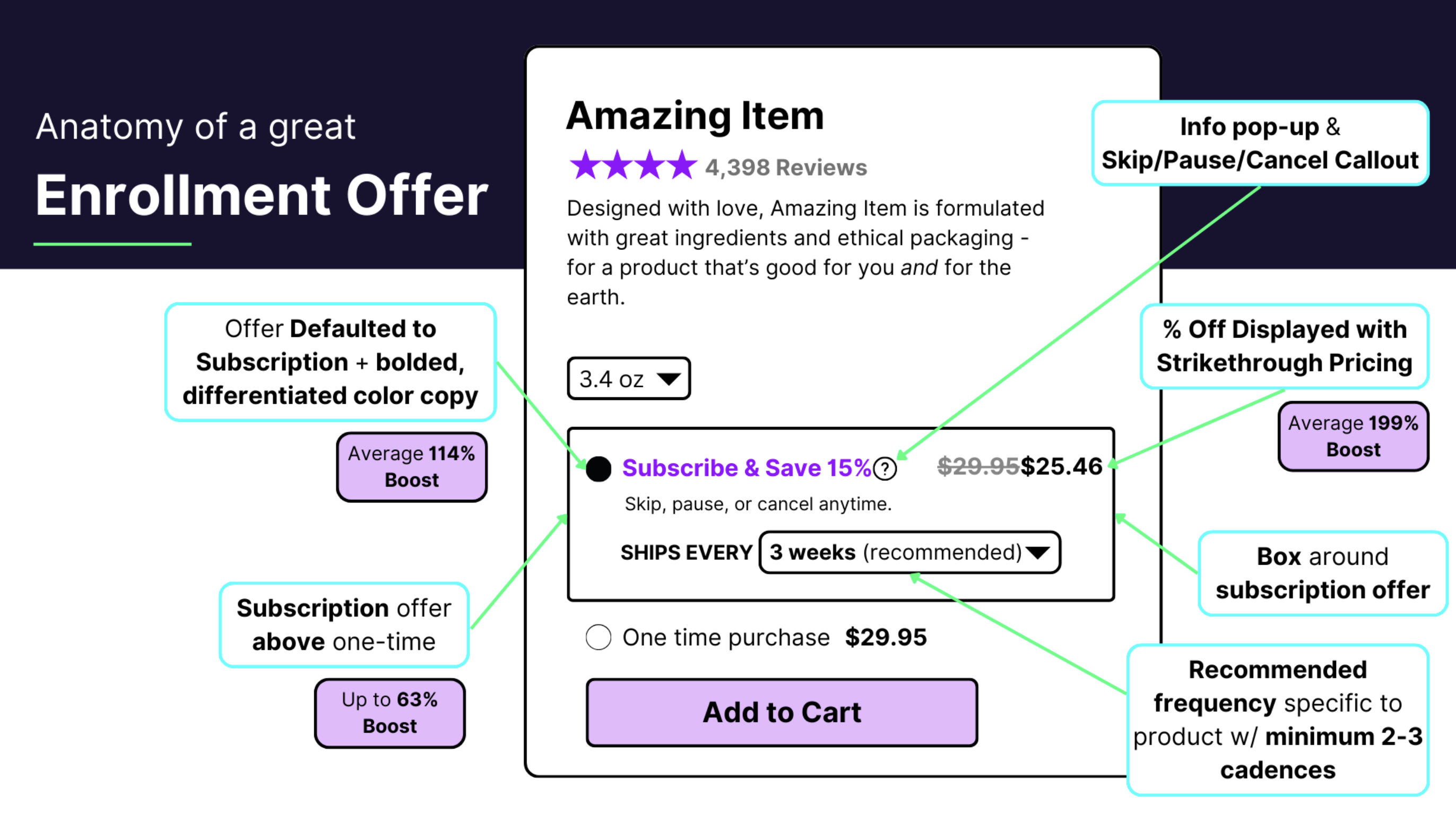This screenshot has width=1456, height=815.
Task: Click the Average 199% Boost badge
Action: (1353, 436)
